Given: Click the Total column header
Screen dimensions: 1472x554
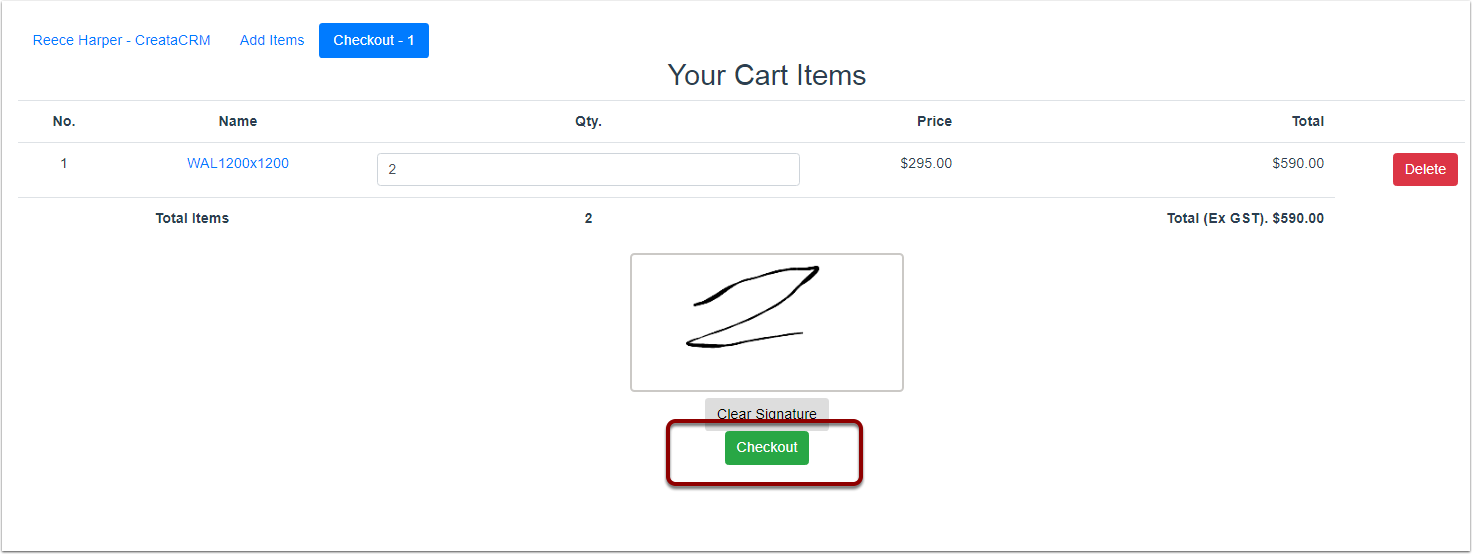Looking at the screenshot, I should pyautogui.click(x=1308, y=121).
